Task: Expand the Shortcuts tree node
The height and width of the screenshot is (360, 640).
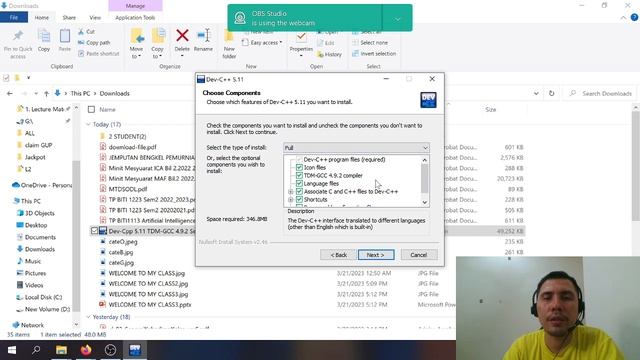Action: [291, 199]
